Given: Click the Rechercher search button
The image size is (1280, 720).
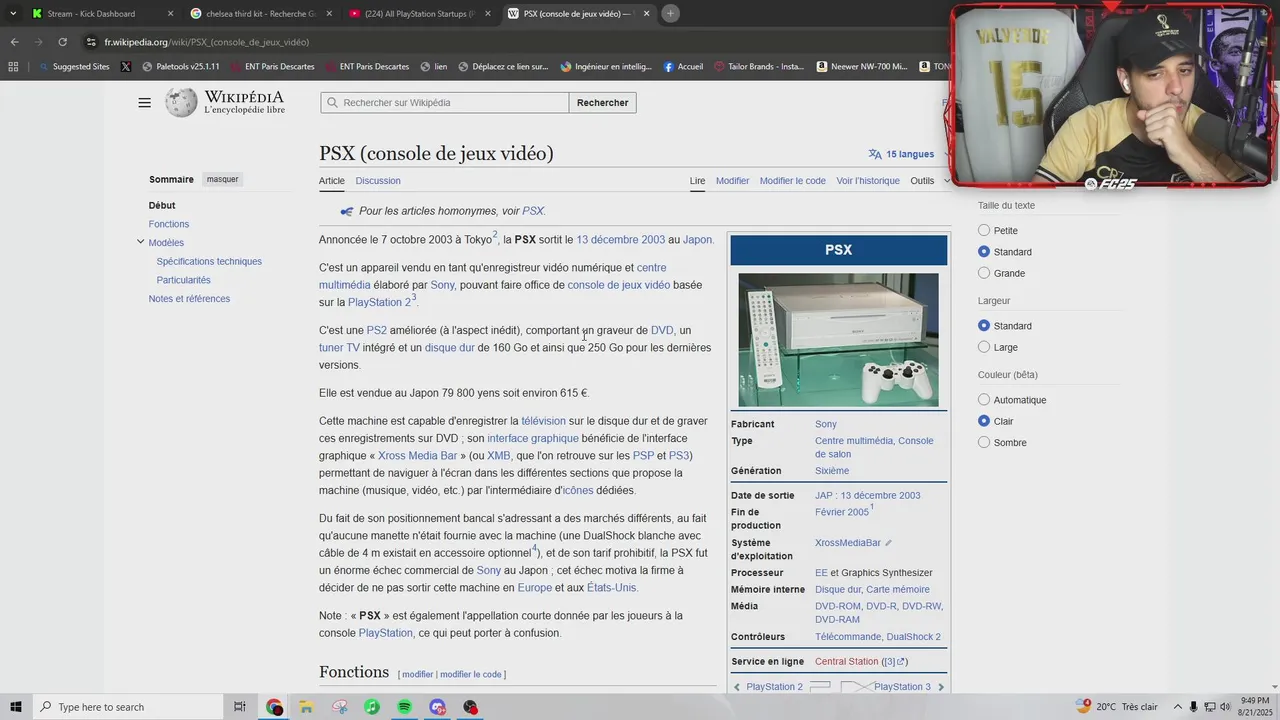Looking at the screenshot, I should tap(603, 103).
